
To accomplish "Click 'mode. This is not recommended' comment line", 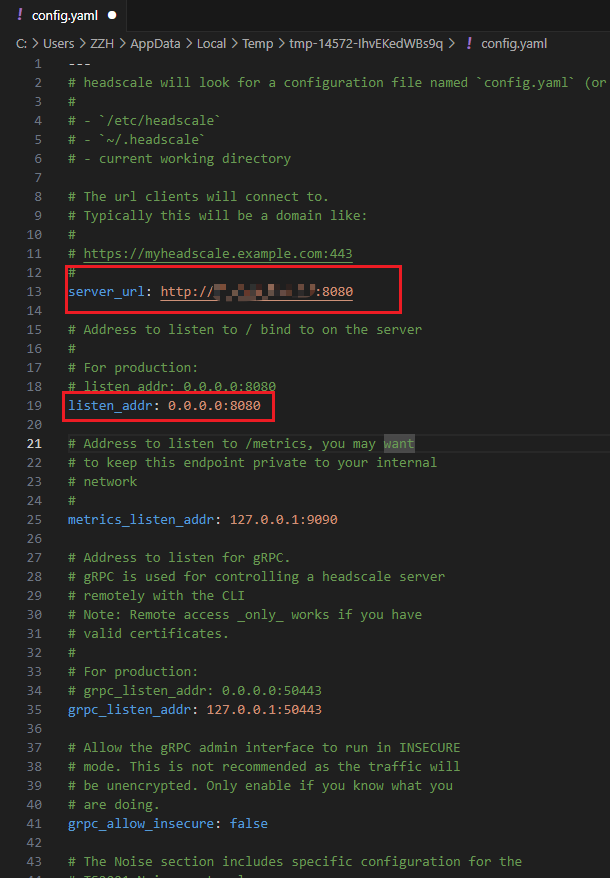I will tap(264, 767).
